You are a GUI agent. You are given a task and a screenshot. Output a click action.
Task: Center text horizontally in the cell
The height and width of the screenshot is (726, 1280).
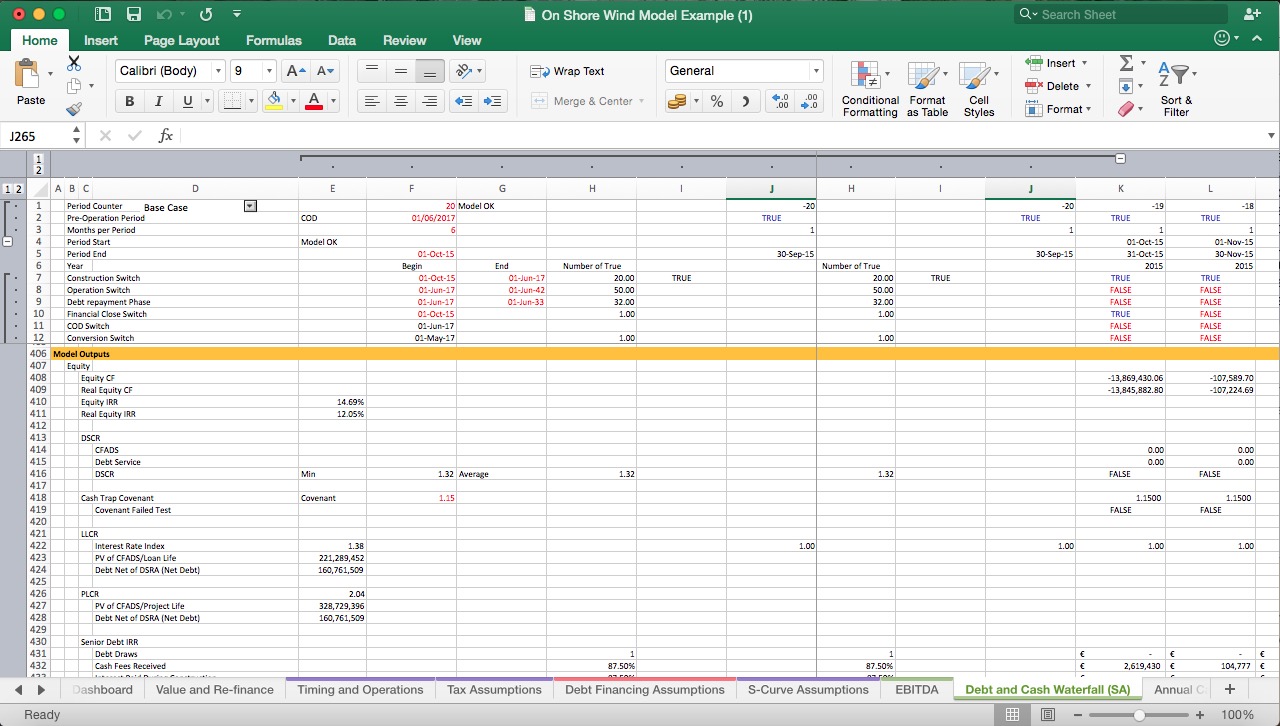401,101
